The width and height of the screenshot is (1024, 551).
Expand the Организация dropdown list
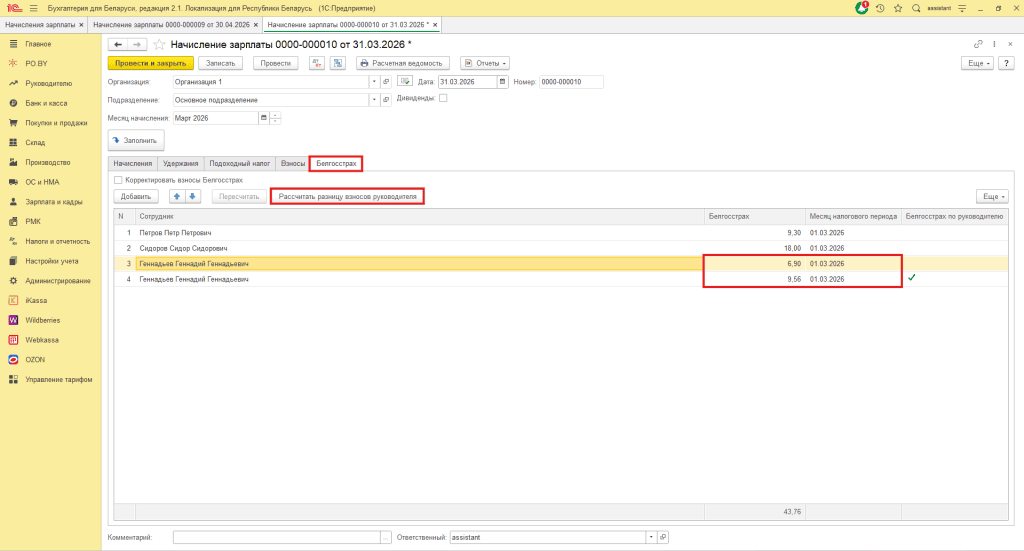(x=374, y=82)
